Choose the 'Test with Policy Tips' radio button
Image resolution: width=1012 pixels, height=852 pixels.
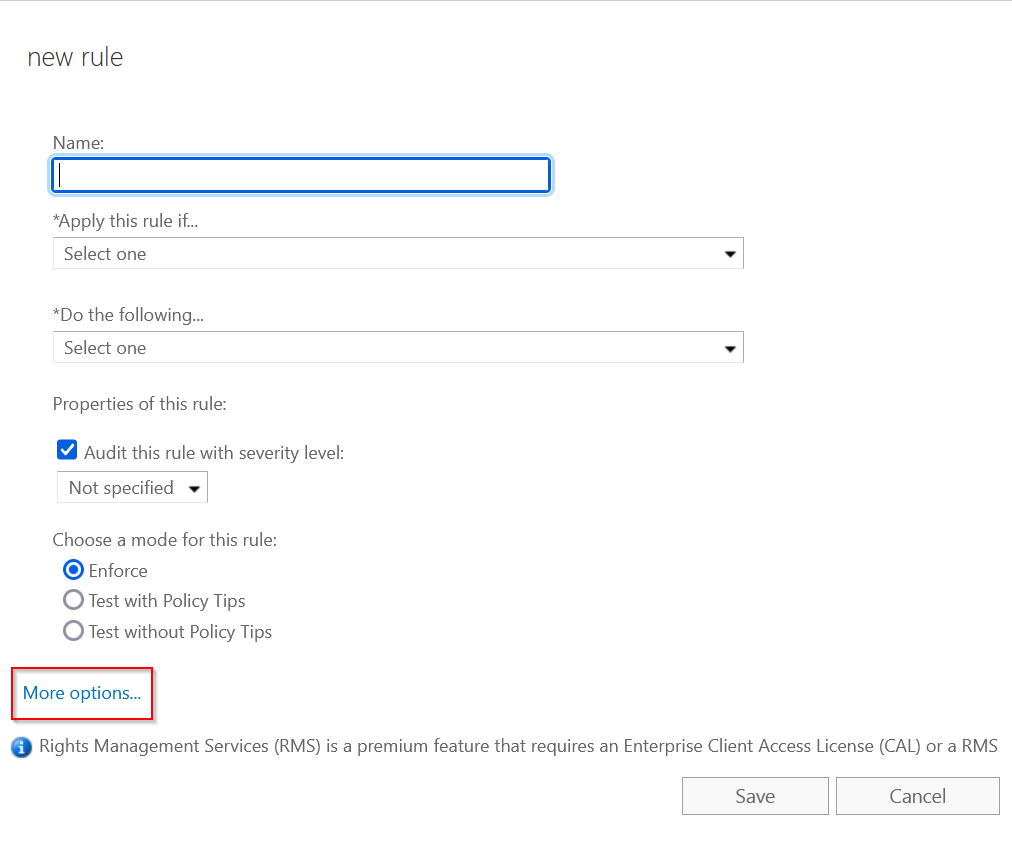pyautogui.click(x=73, y=600)
